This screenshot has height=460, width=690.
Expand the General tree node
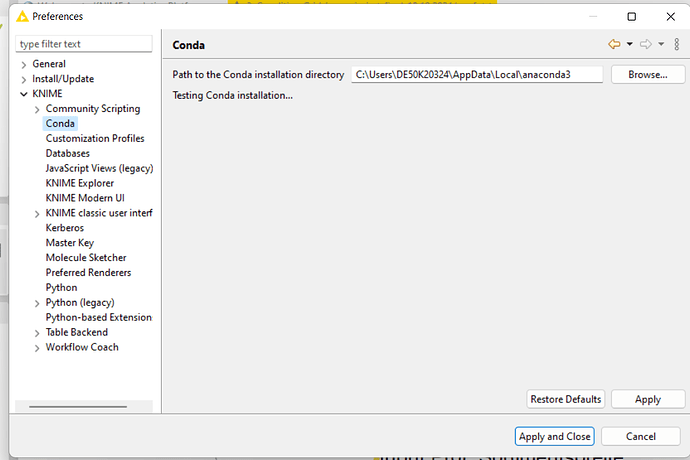(24, 65)
